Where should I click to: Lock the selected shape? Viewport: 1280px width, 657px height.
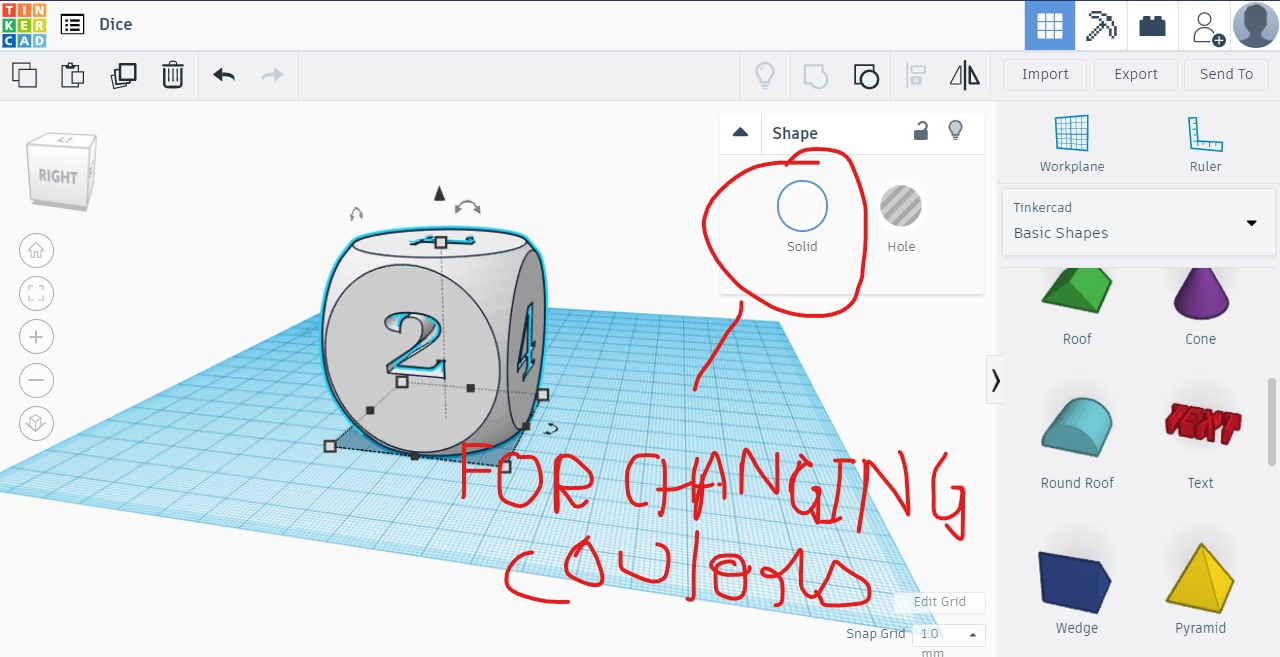pos(920,131)
